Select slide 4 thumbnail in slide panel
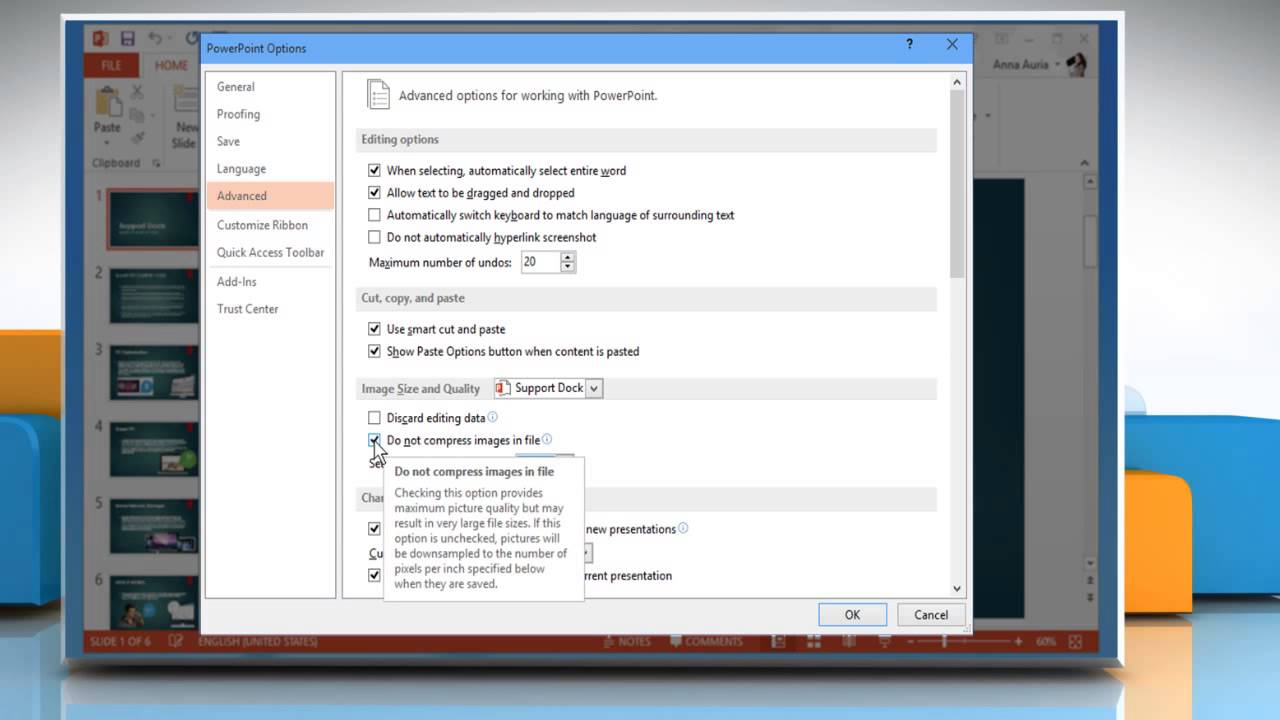Viewport: 1280px width, 720px height. pyautogui.click(x=154, y=449)
